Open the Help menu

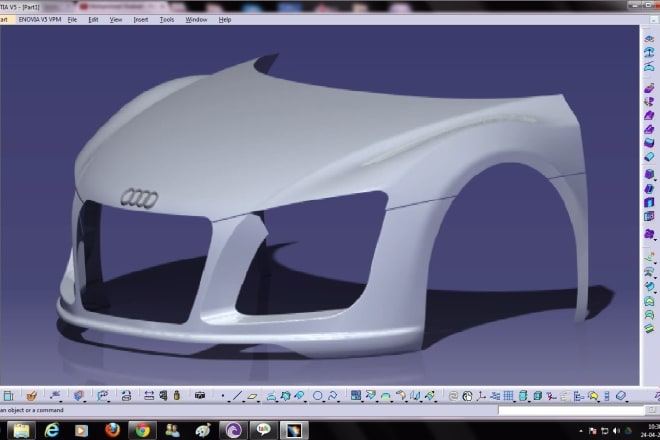225,19
